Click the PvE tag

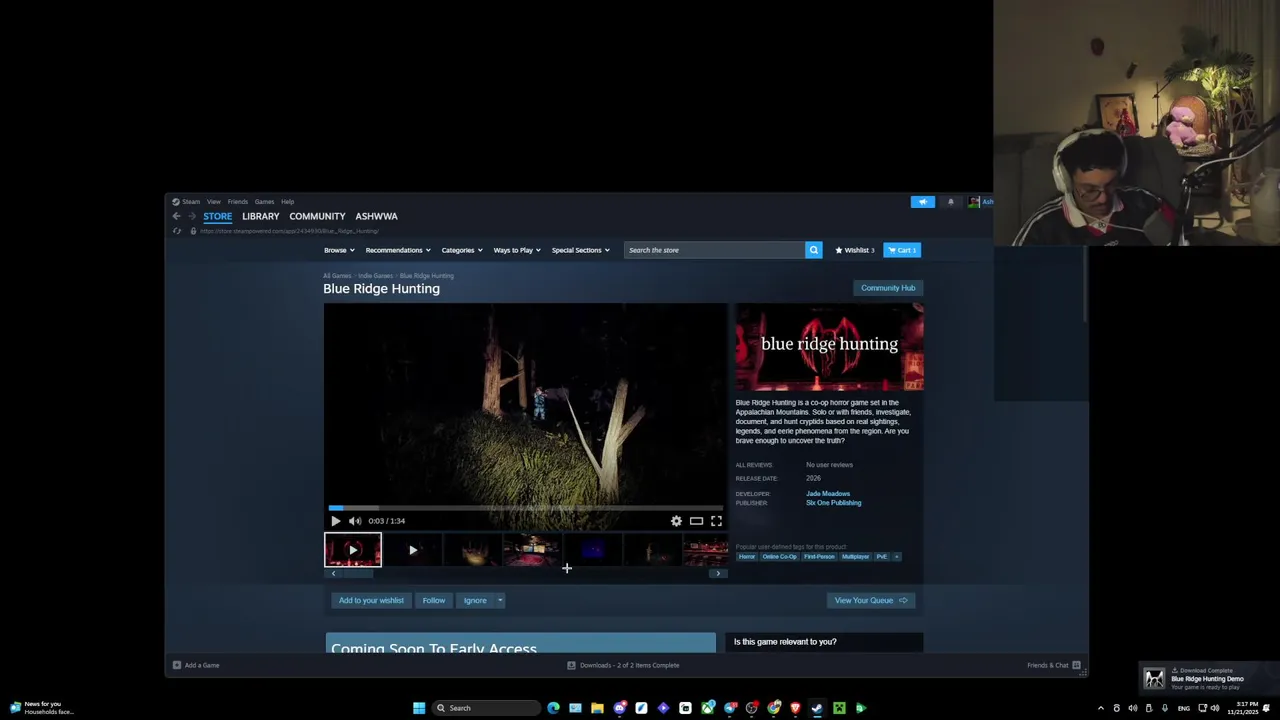coord(882,557)
